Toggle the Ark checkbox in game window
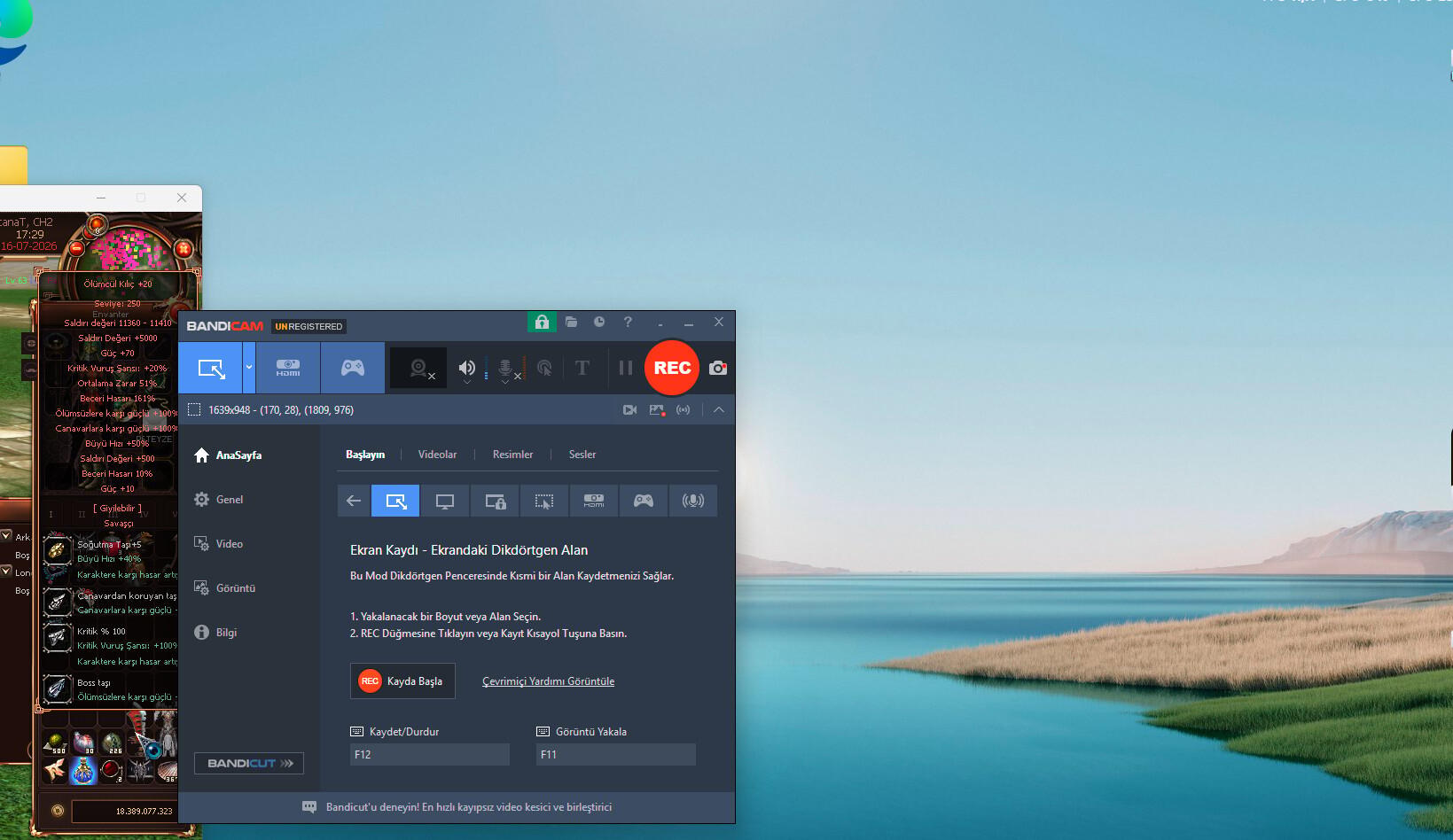Screen dimensions: 1453x840 (x=6, y=535)
